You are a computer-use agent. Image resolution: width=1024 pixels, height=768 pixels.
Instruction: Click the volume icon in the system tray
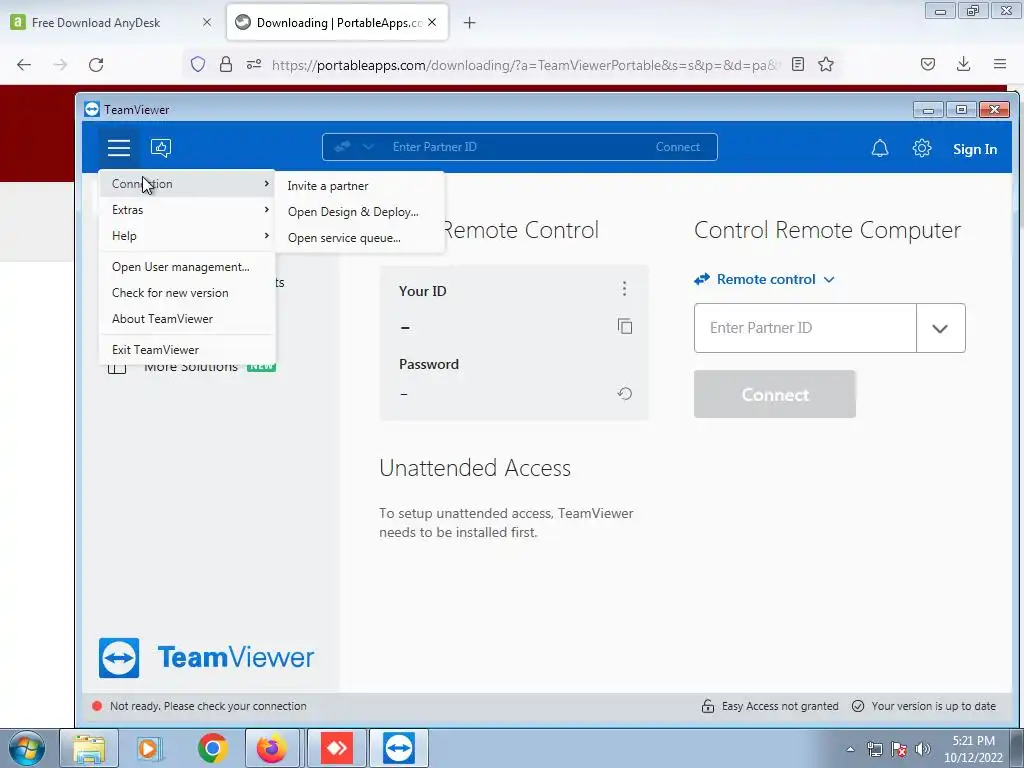[923, 749]
